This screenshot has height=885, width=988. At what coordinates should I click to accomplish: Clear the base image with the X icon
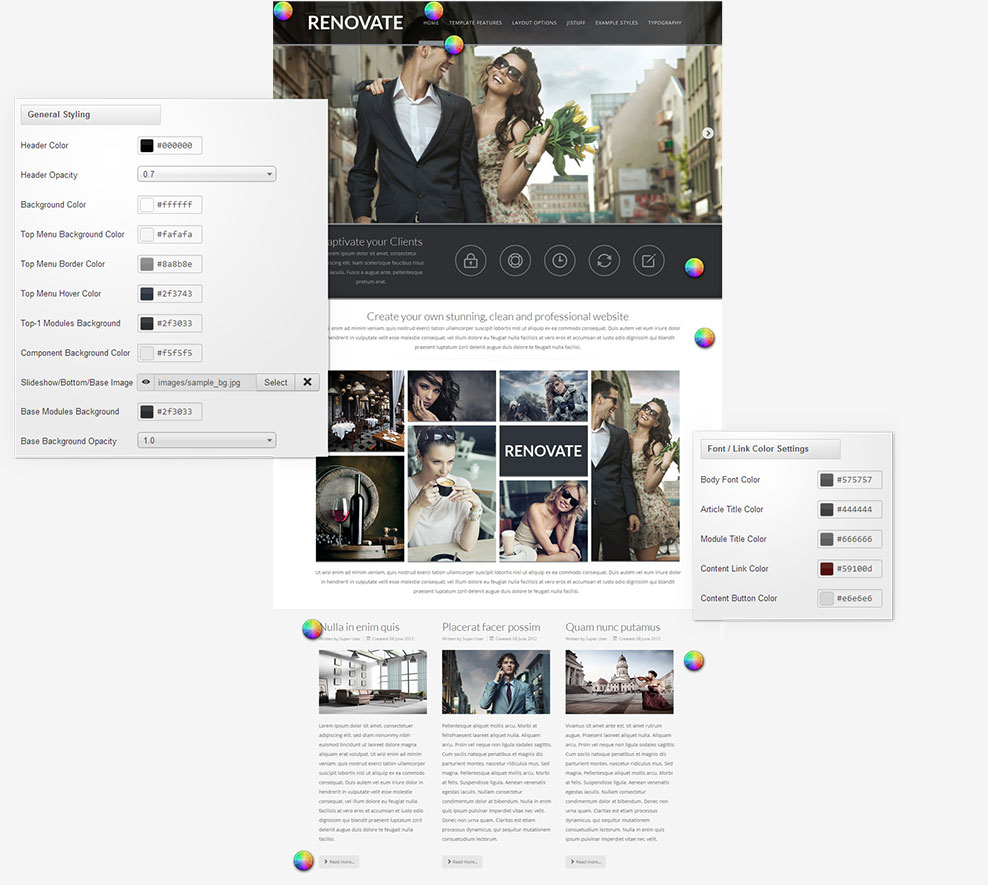click(x=307, y=382)
